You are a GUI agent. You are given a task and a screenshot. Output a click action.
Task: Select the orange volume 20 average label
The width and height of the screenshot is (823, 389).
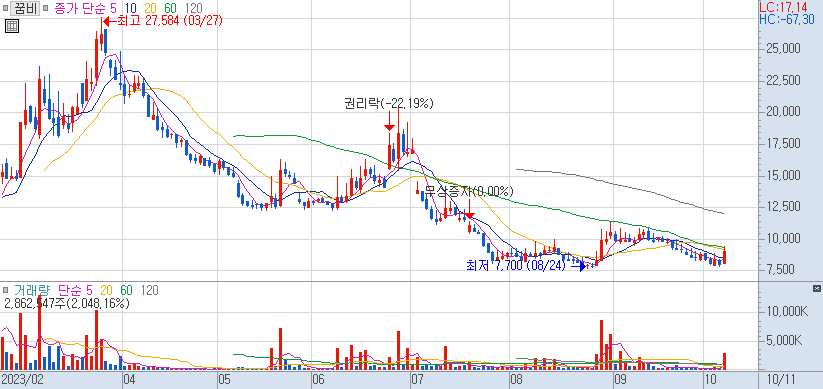(x=108, y=290)
